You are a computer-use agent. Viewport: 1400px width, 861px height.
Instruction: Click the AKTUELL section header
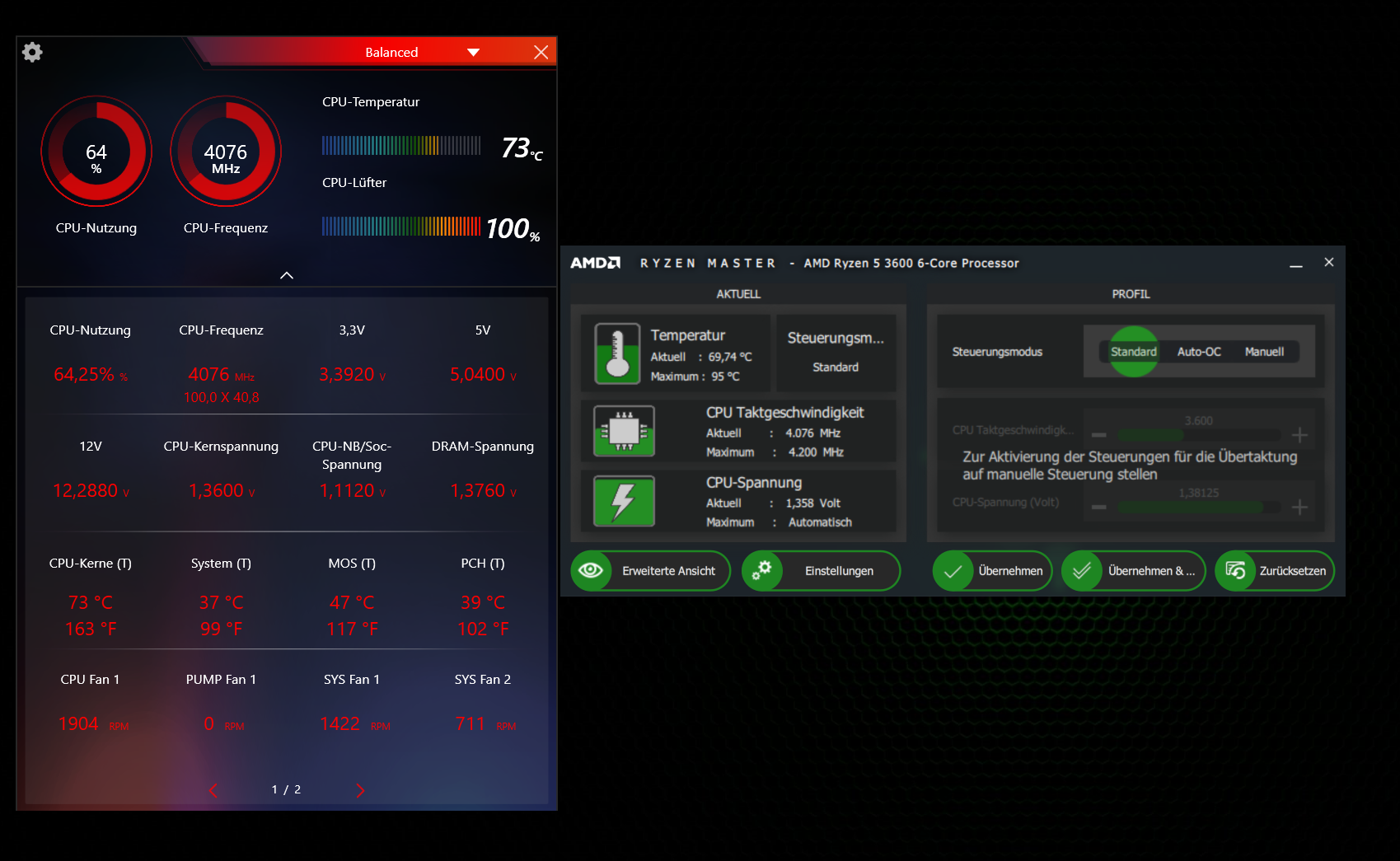(x=738, y=294)
